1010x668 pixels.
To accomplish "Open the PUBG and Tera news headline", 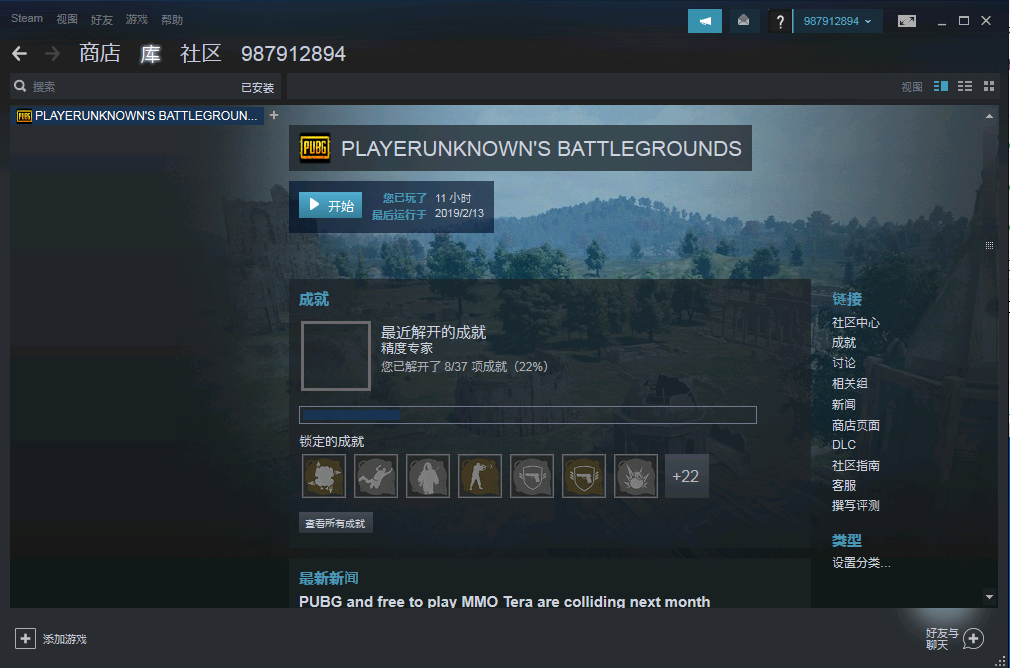I will point(504,602).
